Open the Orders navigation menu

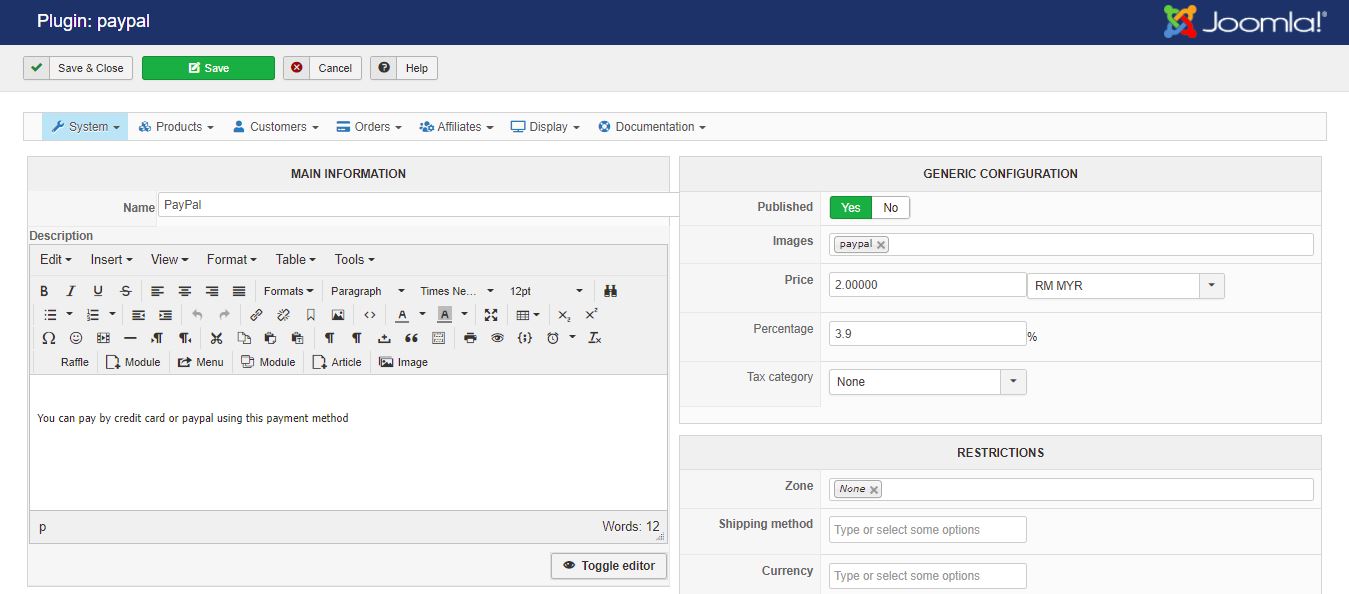coord(369,127)
